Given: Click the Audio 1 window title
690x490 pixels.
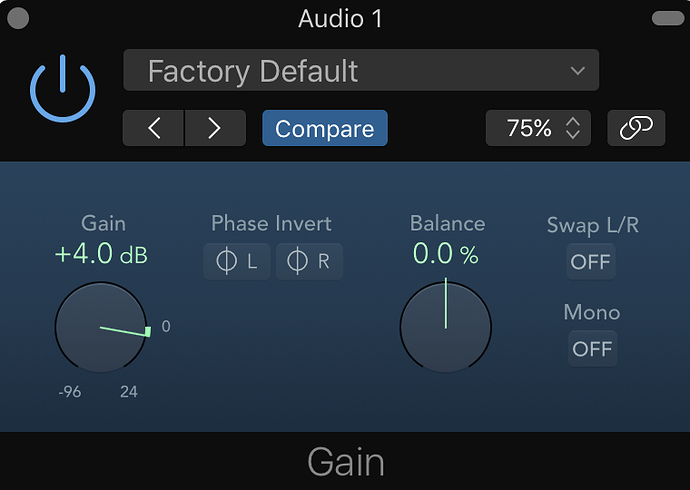Looking at the screenshot, I should point(341,18).
